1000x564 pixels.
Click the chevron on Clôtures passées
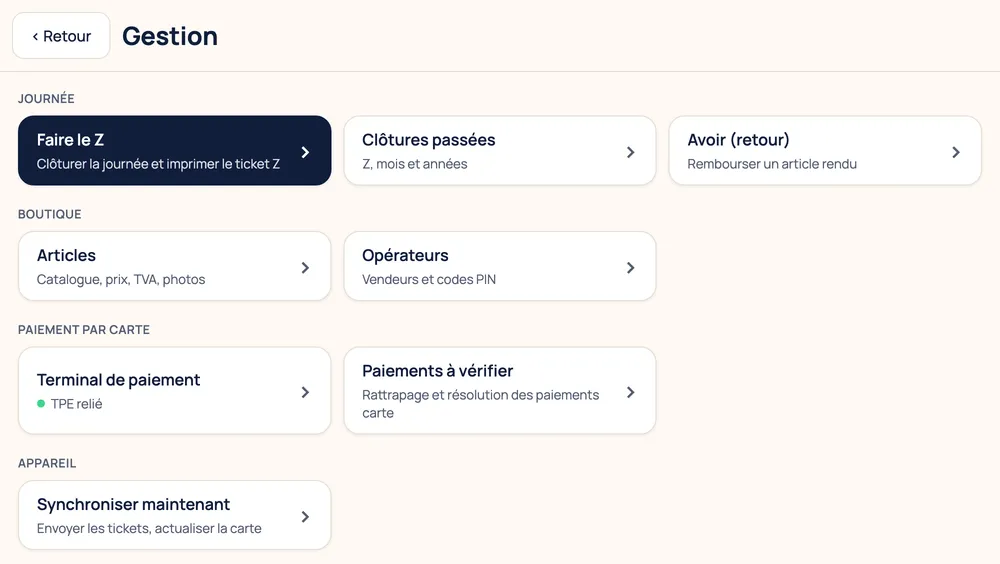pyautogui.click(x=630, y=152)
